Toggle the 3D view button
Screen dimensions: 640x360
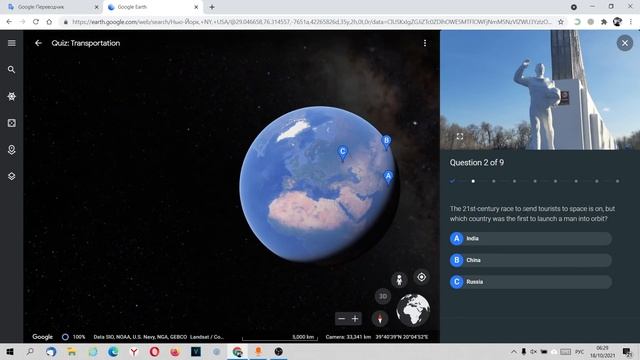382,296
